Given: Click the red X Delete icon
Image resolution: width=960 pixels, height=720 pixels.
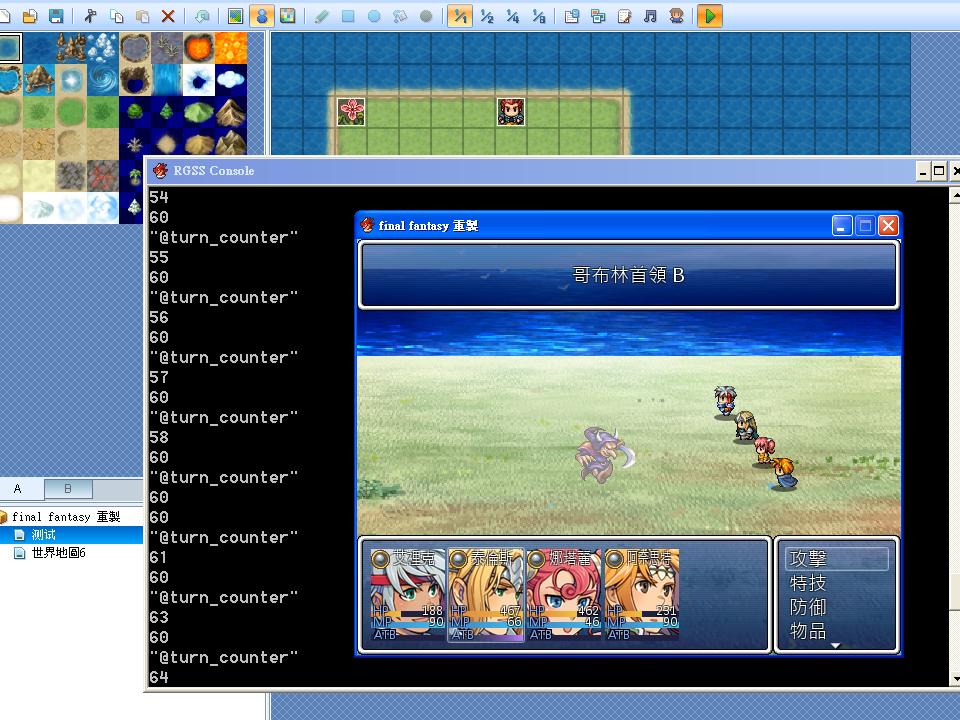Looking at the screenshot, I should (x=168, y=16).
